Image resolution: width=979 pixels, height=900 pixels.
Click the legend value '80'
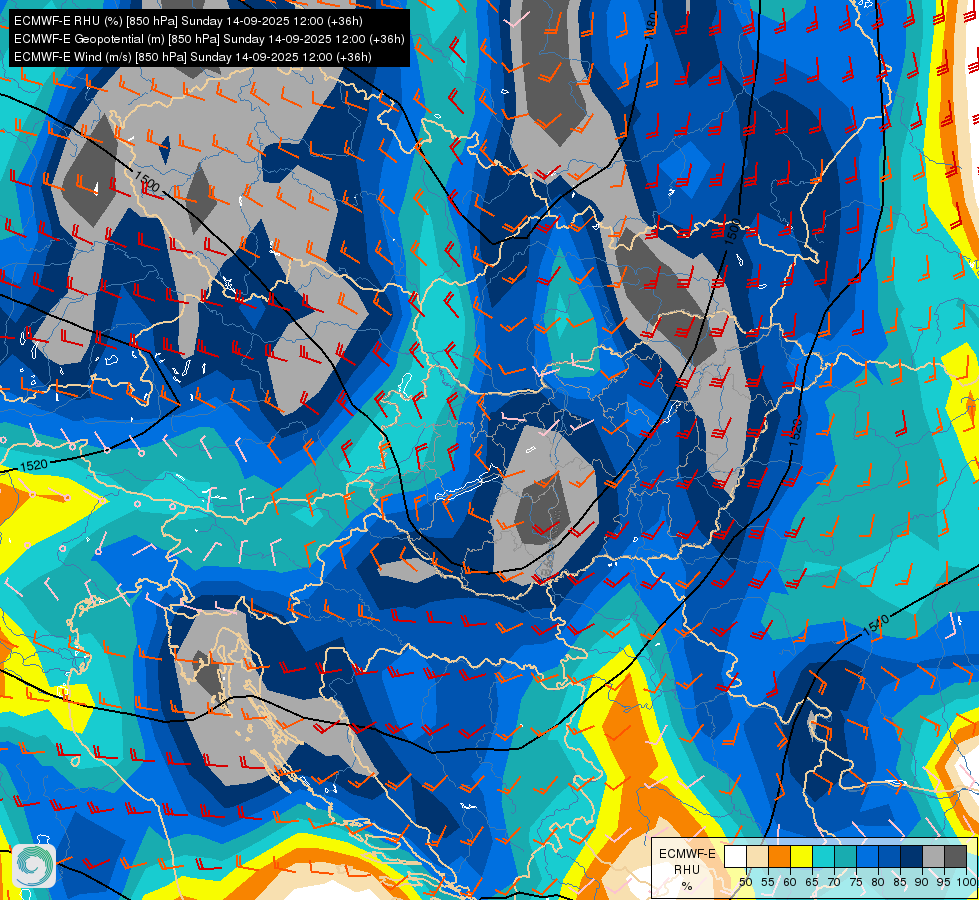tap(878, 883)
